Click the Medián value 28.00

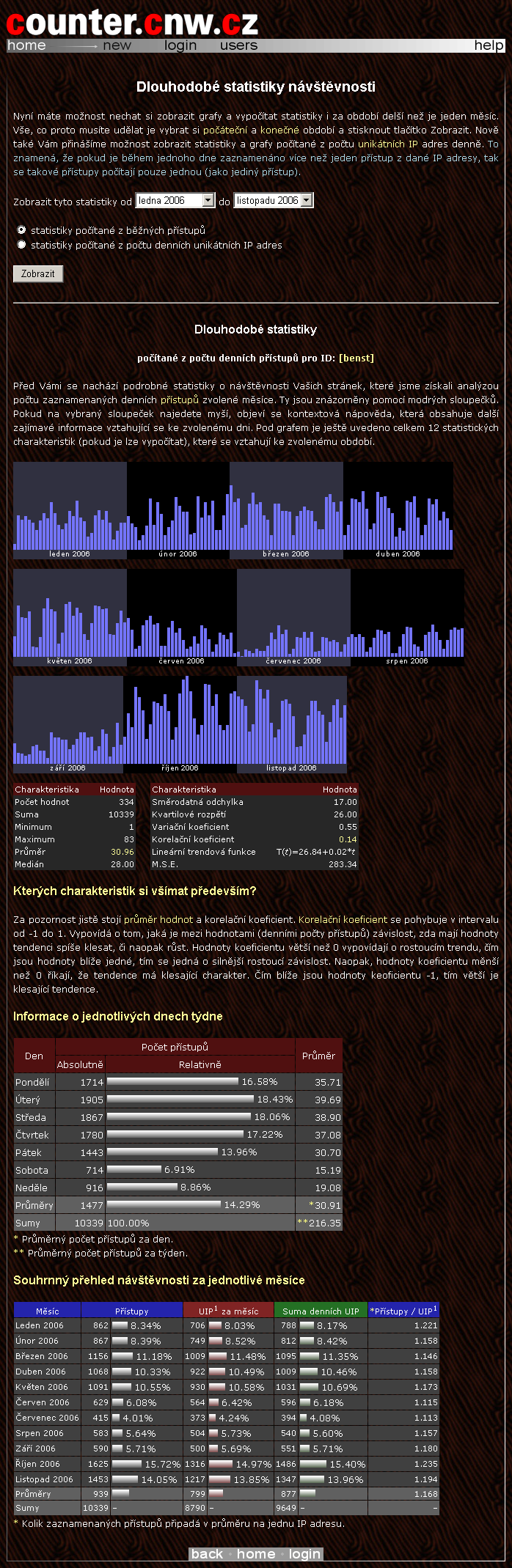[122, 864]
